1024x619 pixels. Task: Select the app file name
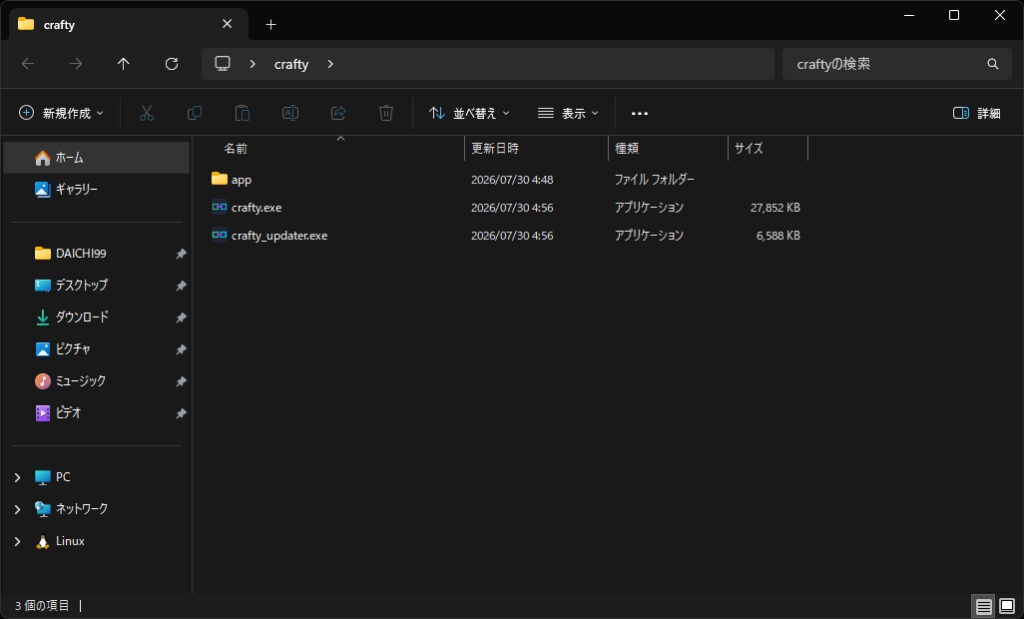(241, 180)
